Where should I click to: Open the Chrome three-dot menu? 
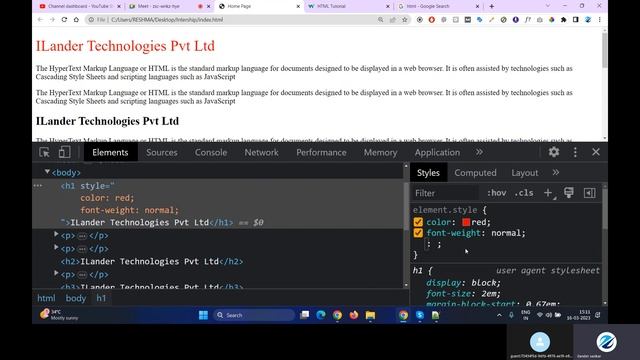tap(600, 19)
